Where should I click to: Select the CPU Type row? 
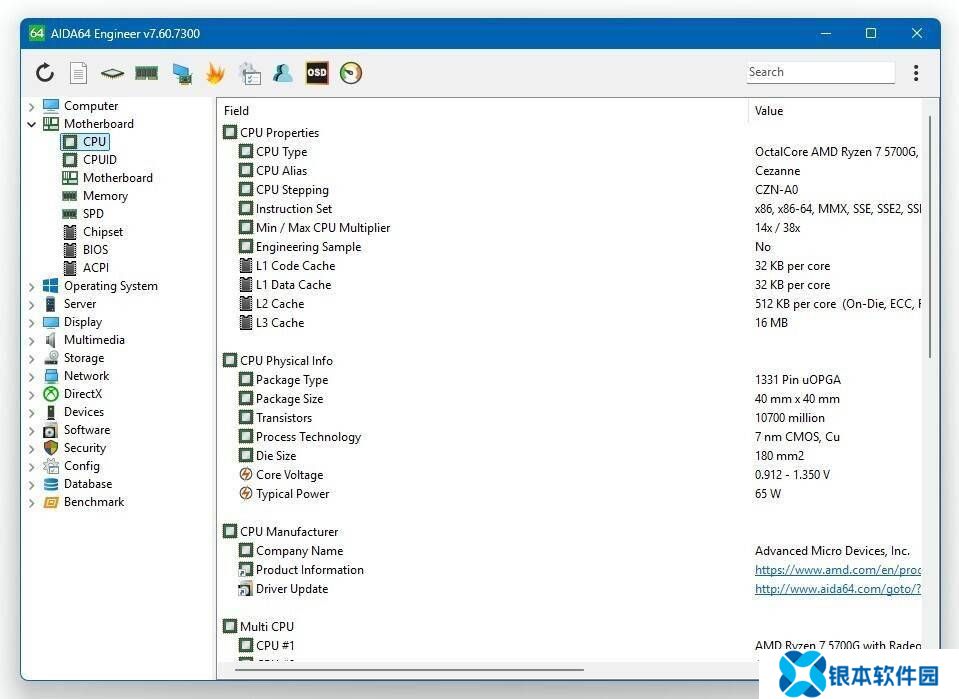pyautogui.click(x=572, y=152)
